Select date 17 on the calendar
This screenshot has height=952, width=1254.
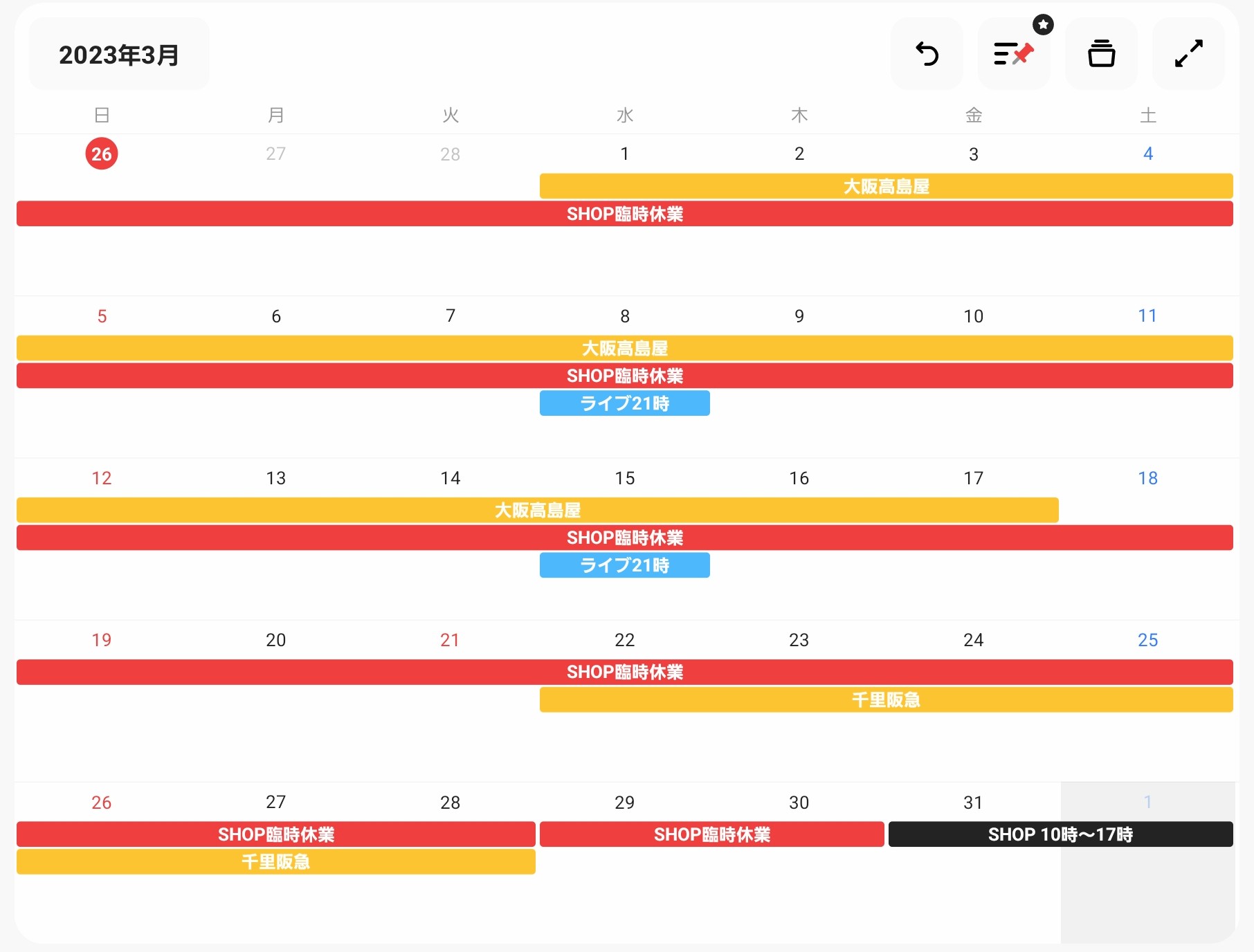pos(974,478)
